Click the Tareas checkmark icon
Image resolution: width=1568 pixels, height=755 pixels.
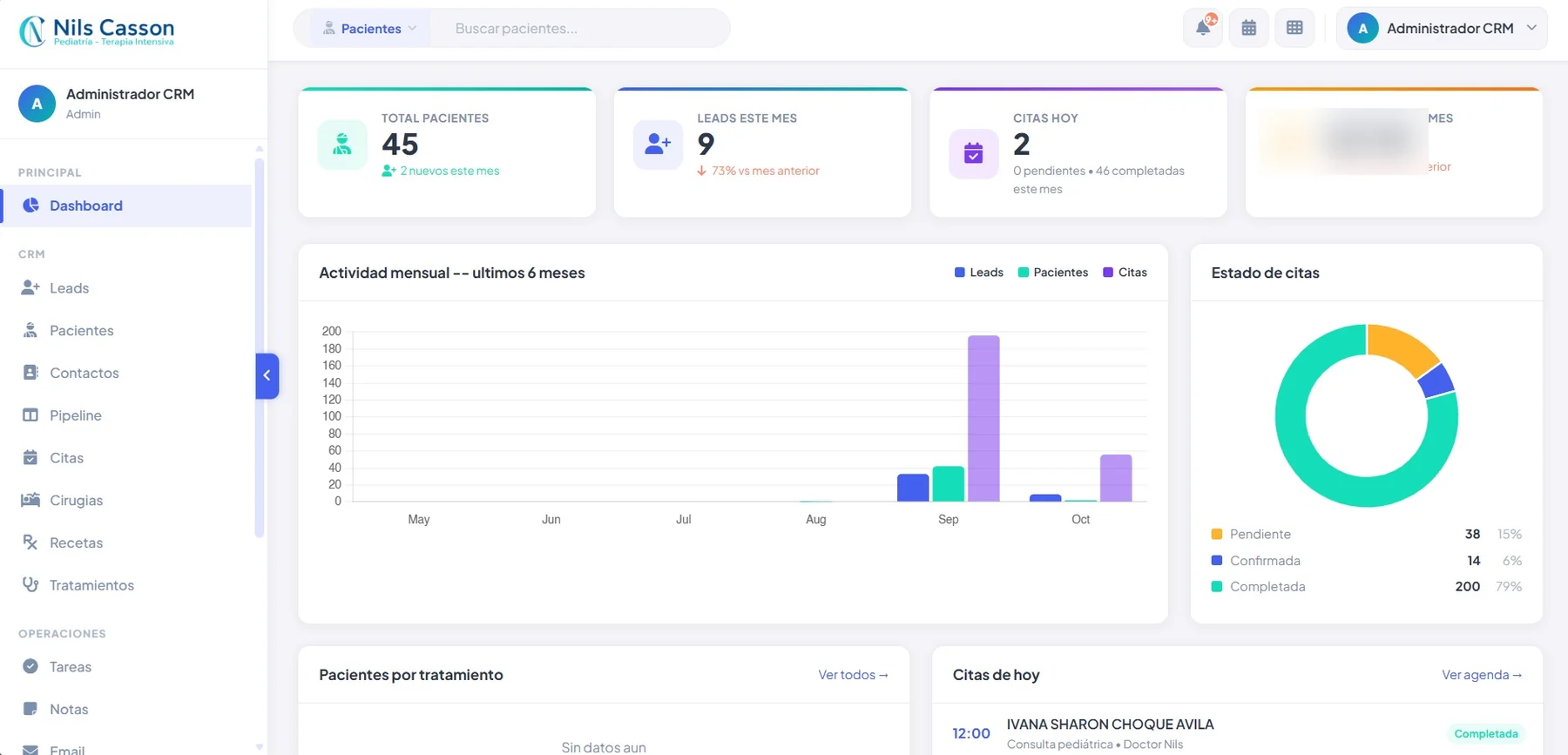point(30,666)
